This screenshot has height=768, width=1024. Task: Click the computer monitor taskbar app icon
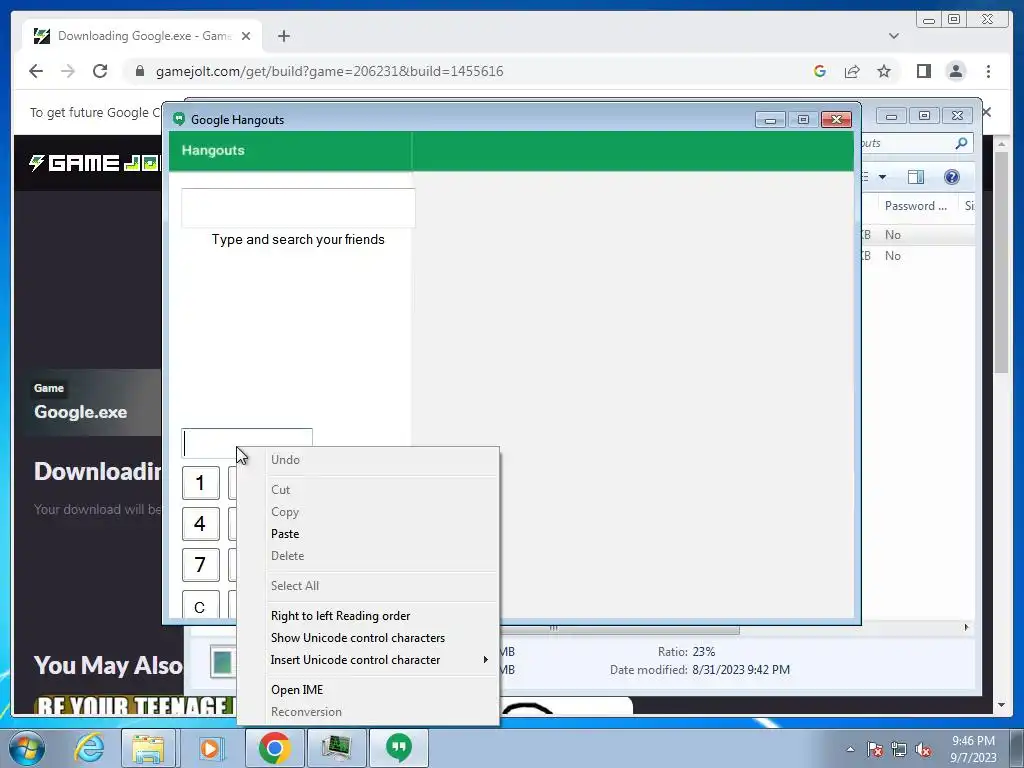coord(336,748)
